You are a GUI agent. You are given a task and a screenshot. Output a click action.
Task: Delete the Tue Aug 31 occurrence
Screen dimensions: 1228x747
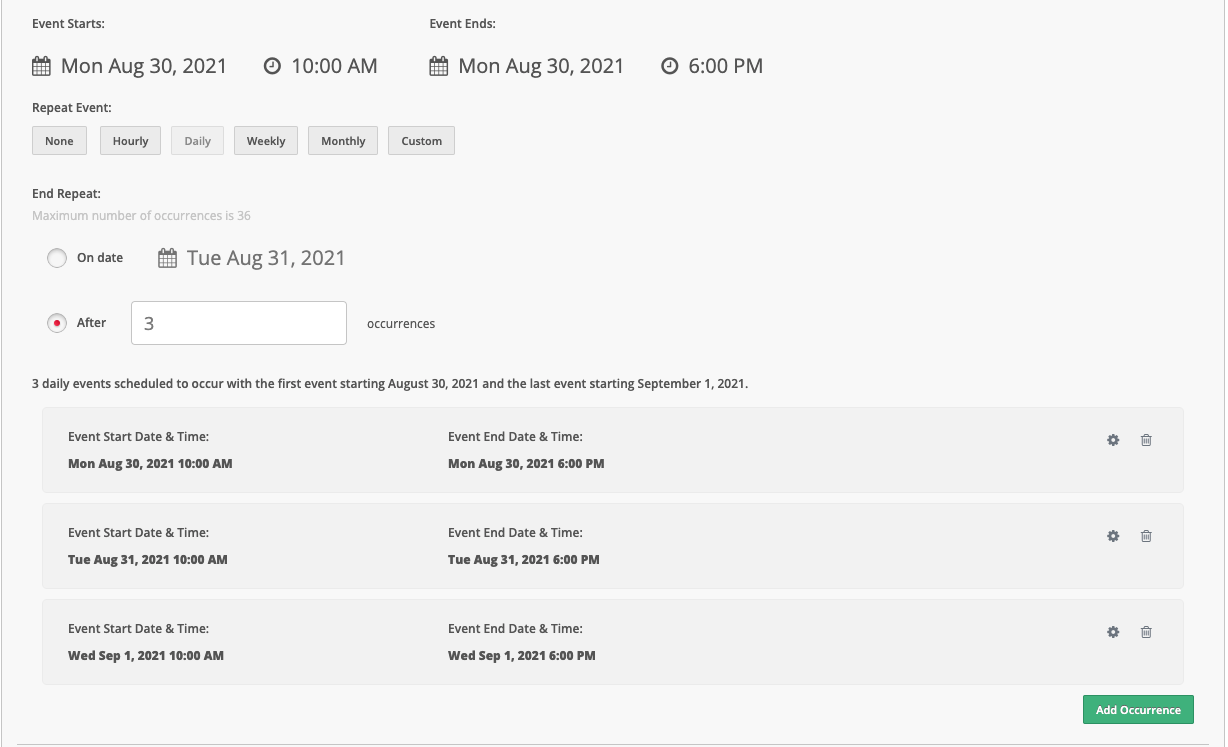pyautogui.click(x=1146, y=536)
